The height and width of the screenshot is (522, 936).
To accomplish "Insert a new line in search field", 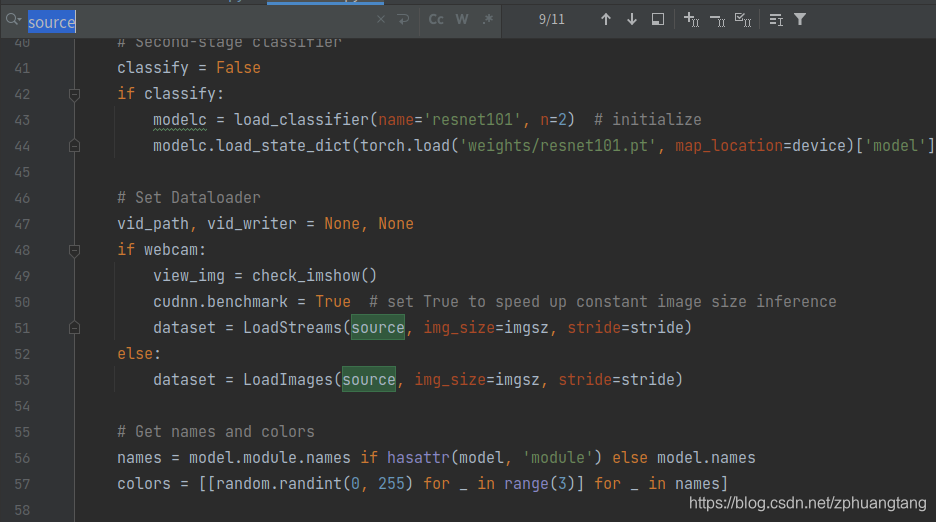I will tap(404, 20).
